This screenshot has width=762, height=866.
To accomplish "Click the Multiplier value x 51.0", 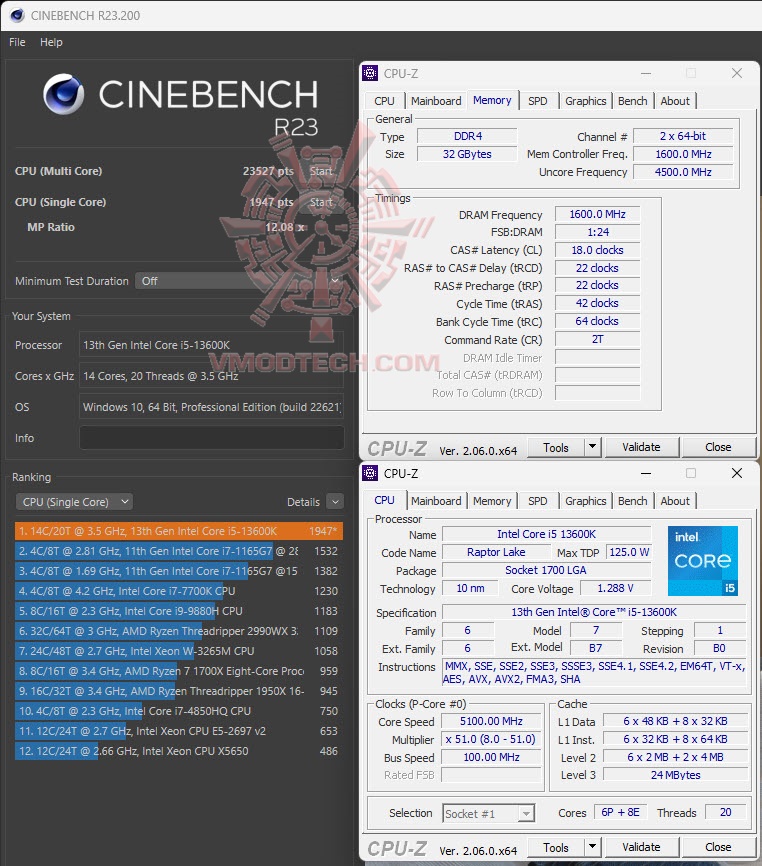I will 491,740.
